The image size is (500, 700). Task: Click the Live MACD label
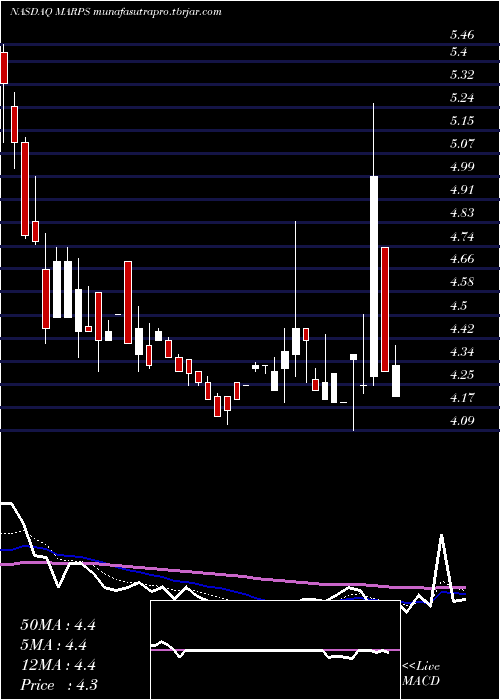pos(421,674)
